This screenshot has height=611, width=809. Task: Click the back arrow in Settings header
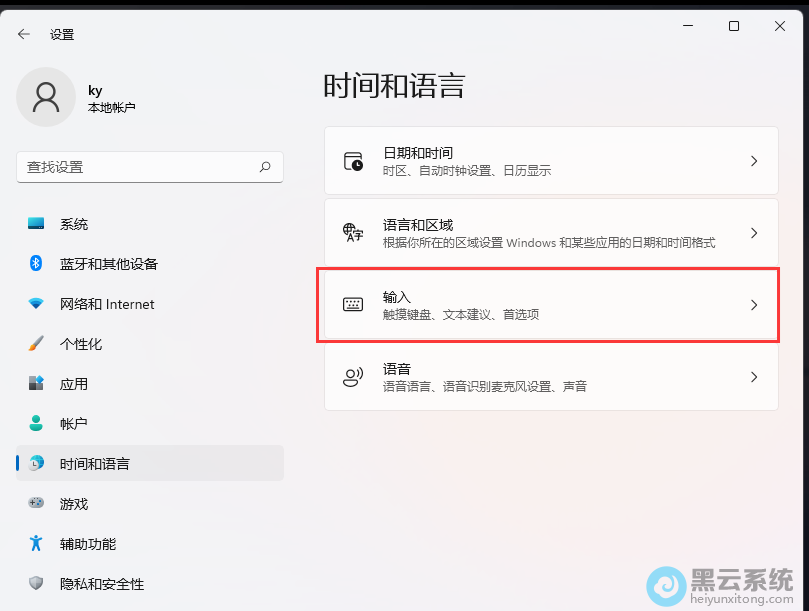pos(24,34)
